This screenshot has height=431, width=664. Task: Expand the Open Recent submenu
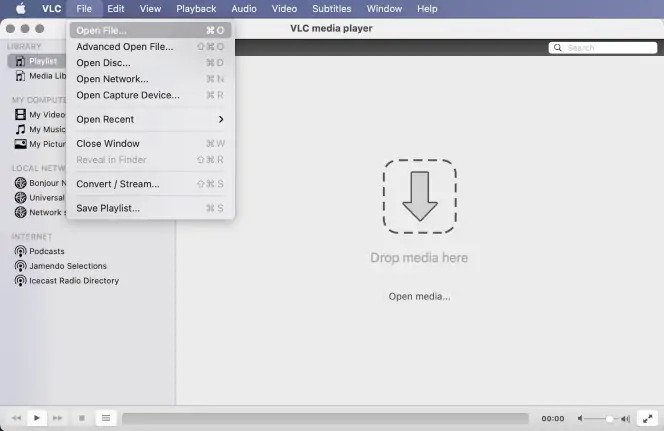pos(150,119)
